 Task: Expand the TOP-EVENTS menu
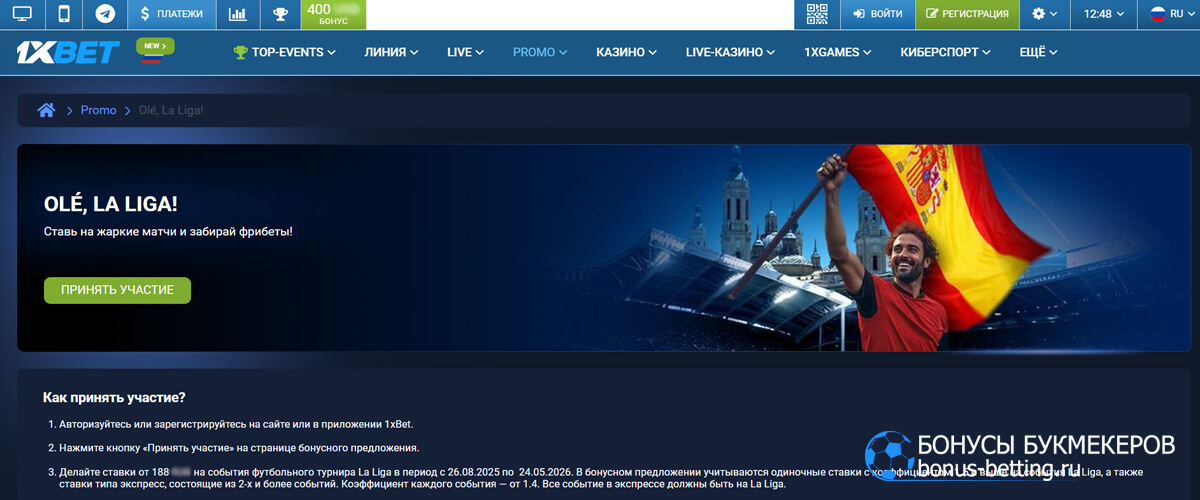click(x=284, y=52)
